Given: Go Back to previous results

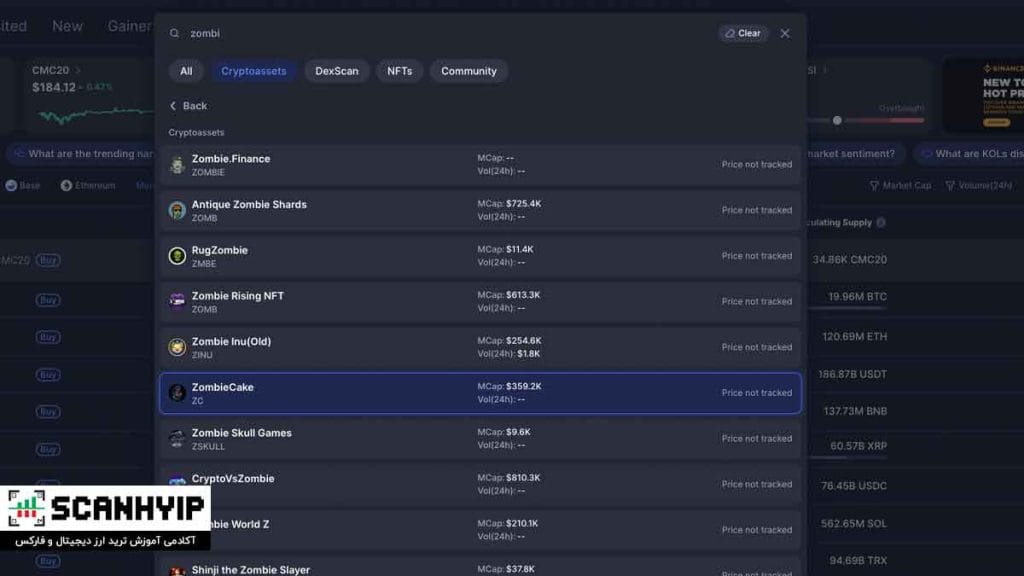Looking at the screenshot, I should pyautogui.click(x=188, y=106).
